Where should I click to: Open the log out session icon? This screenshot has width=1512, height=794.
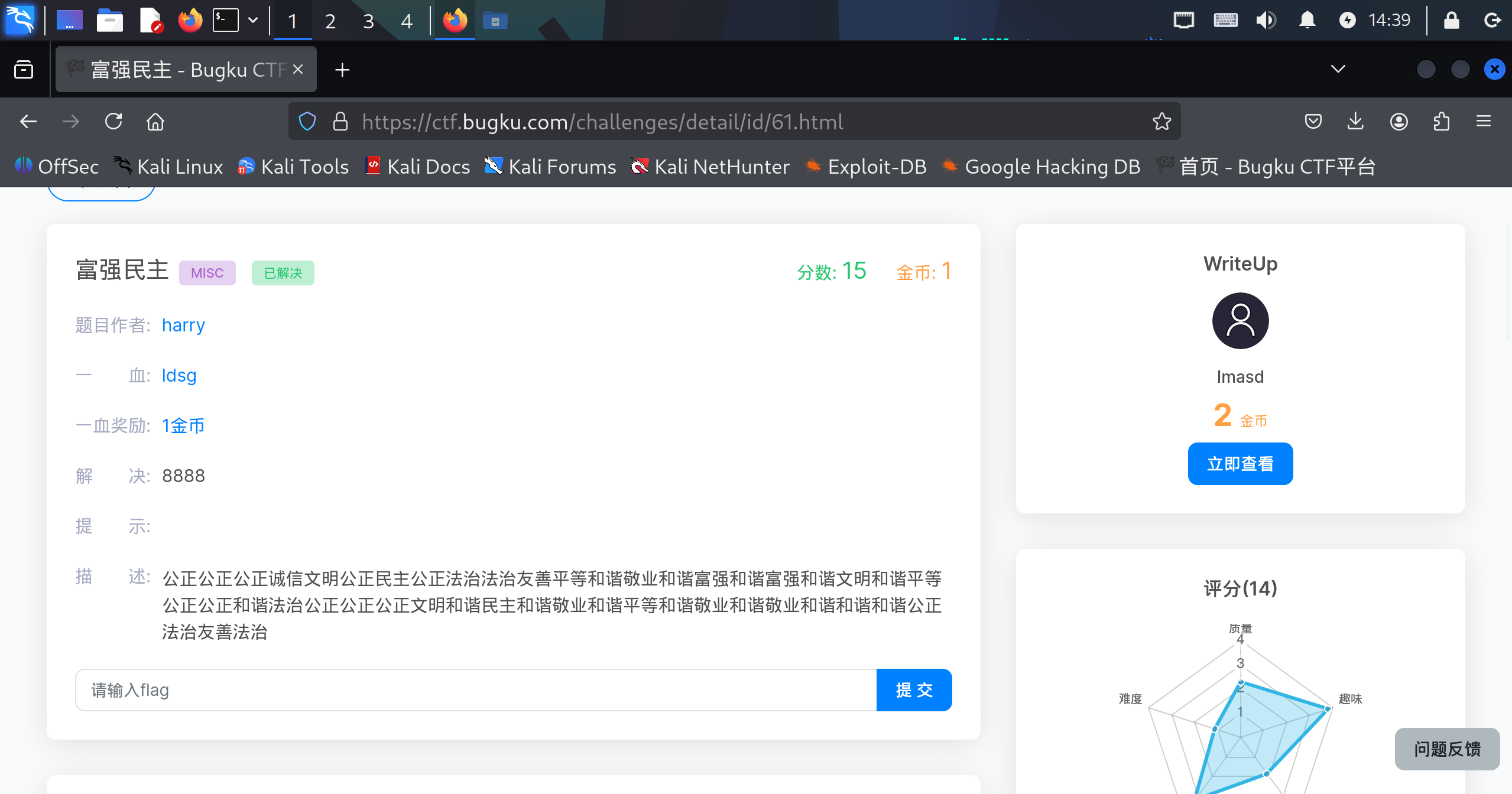[1492, 21]
